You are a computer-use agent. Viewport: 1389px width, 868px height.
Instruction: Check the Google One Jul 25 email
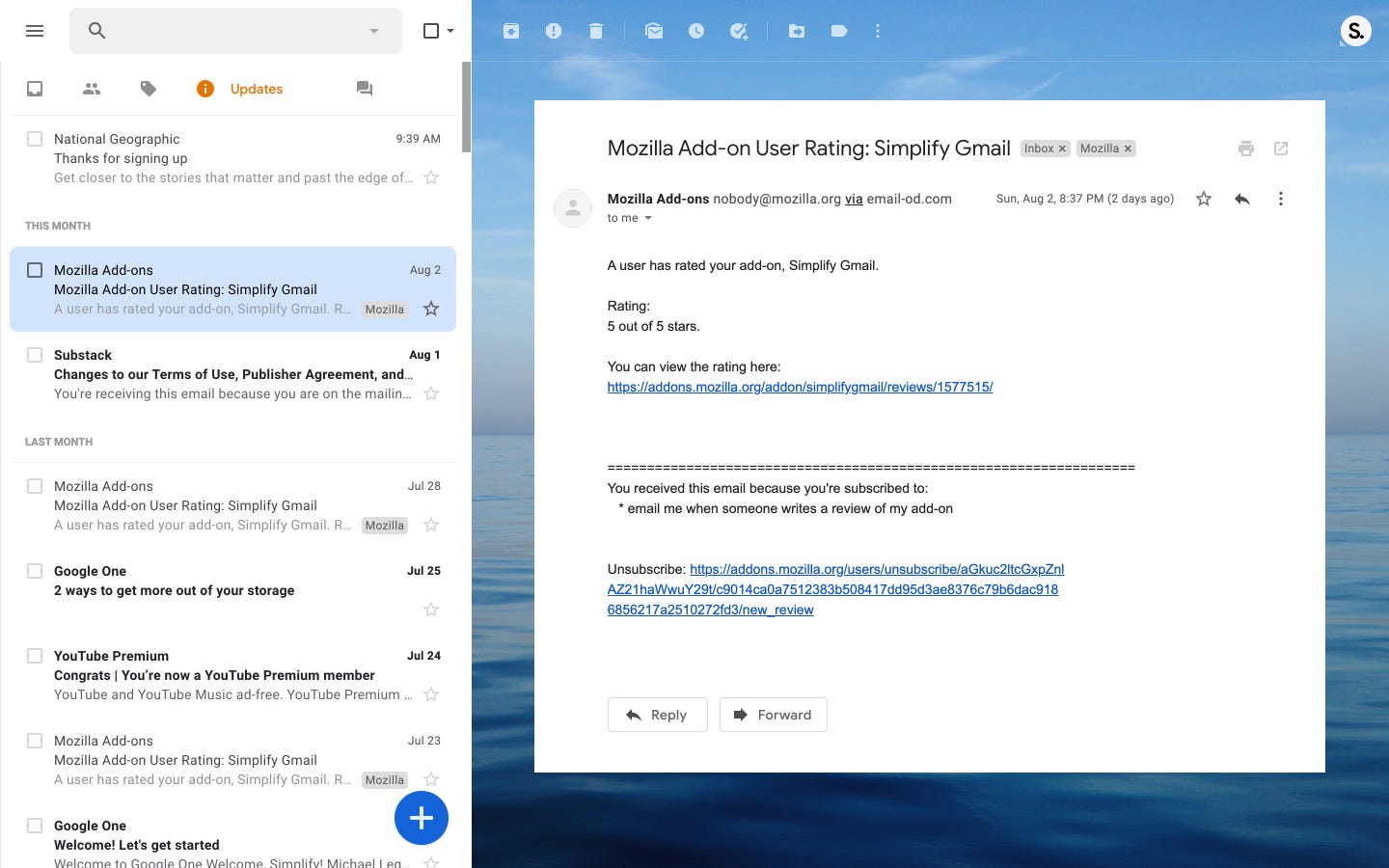click(35, 571)
